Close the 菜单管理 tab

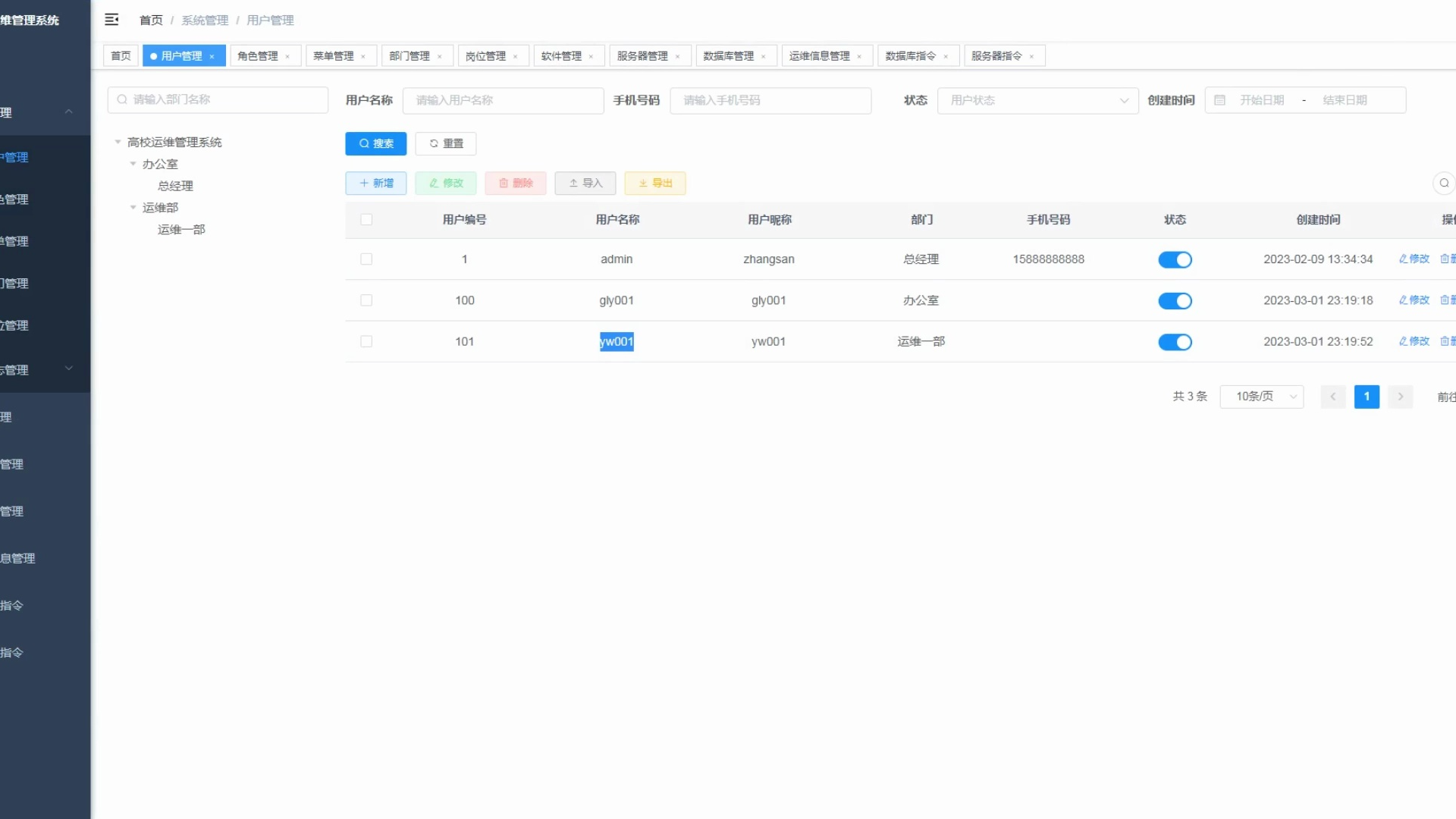click(363, 56)
